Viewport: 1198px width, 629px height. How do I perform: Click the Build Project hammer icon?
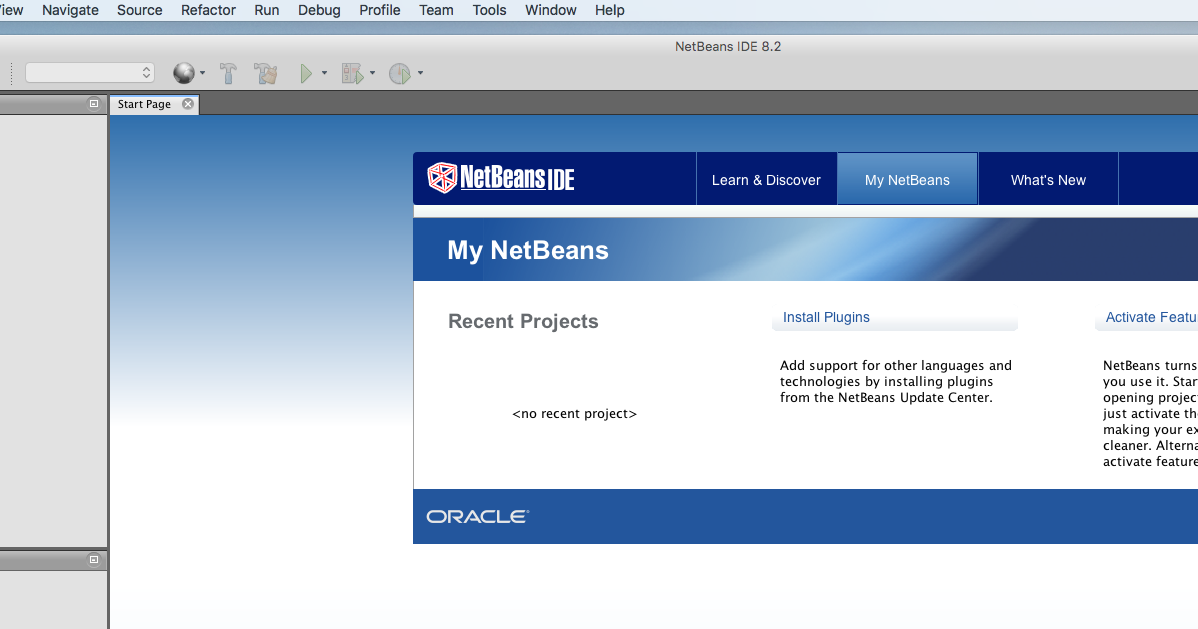click(x=228, y=73)
